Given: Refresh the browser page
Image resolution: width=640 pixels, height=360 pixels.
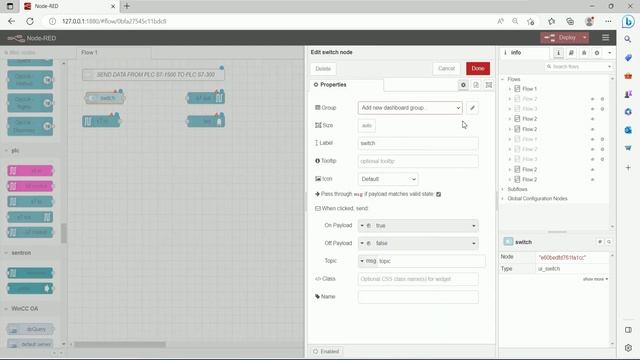Looking at the screenshot, I should click(x=30, y=21).
